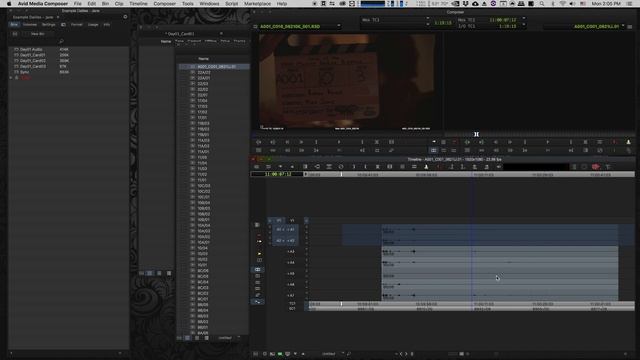Click Mark IN under the record monitor
This screenshot has width=640, height=360.
[525, 142]
